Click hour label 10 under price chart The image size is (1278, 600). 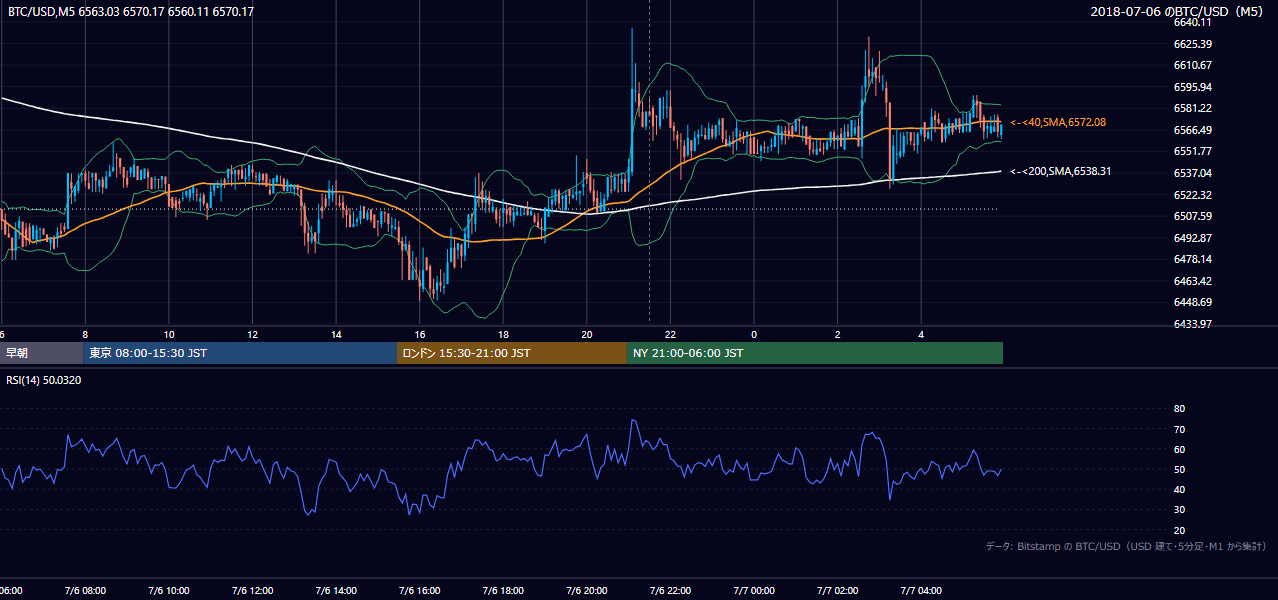[x=169, y=334]
